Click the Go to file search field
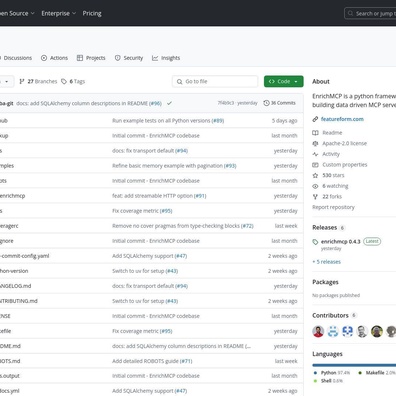The height and width of the screenshot is (396, 396). coord(215,81)
